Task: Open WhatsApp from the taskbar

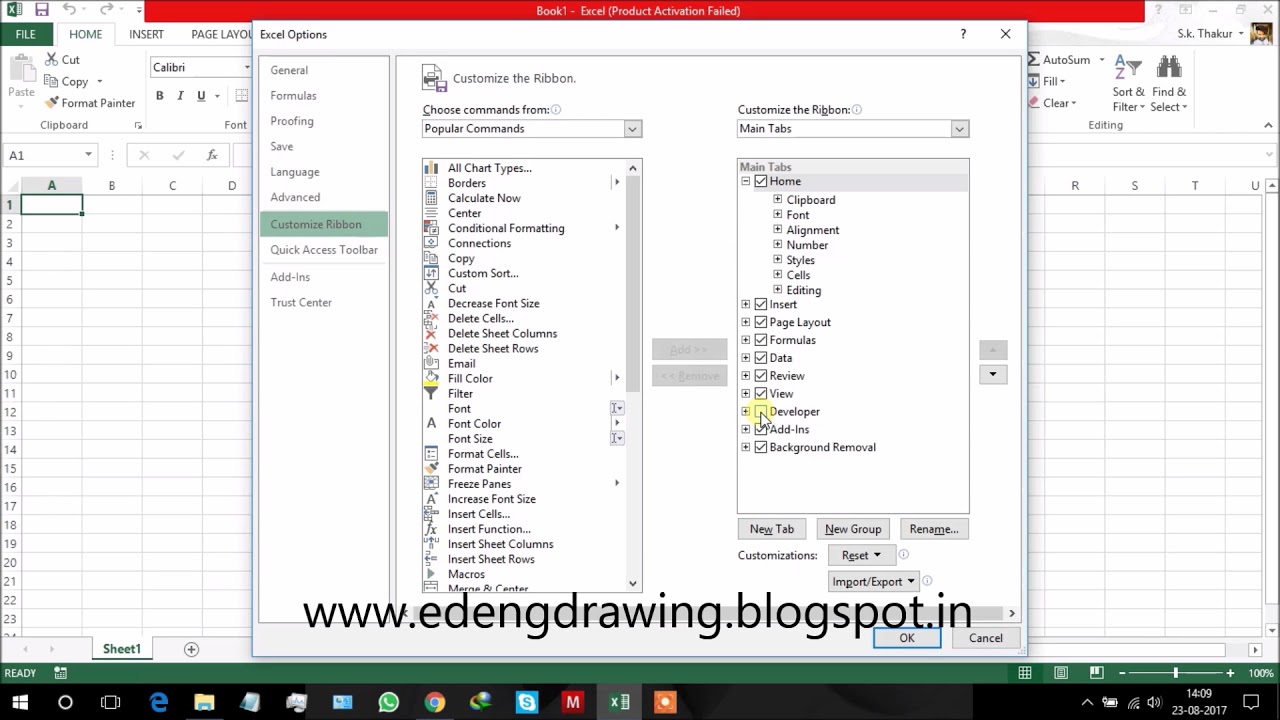Action: (388, 702)
